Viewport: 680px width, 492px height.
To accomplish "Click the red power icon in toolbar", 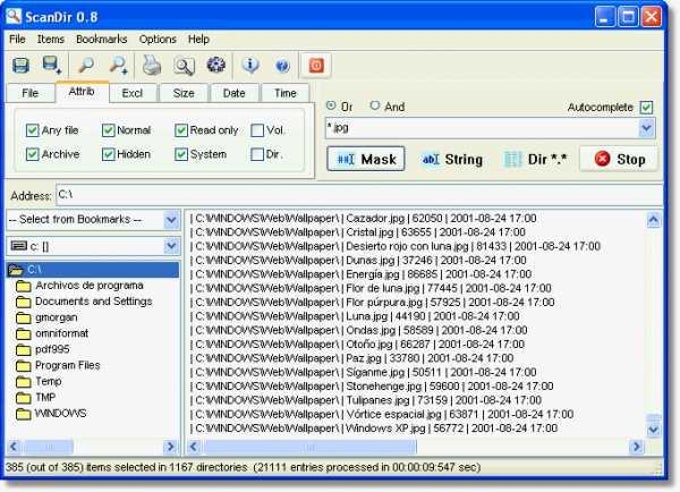I will tap(316, 66).
